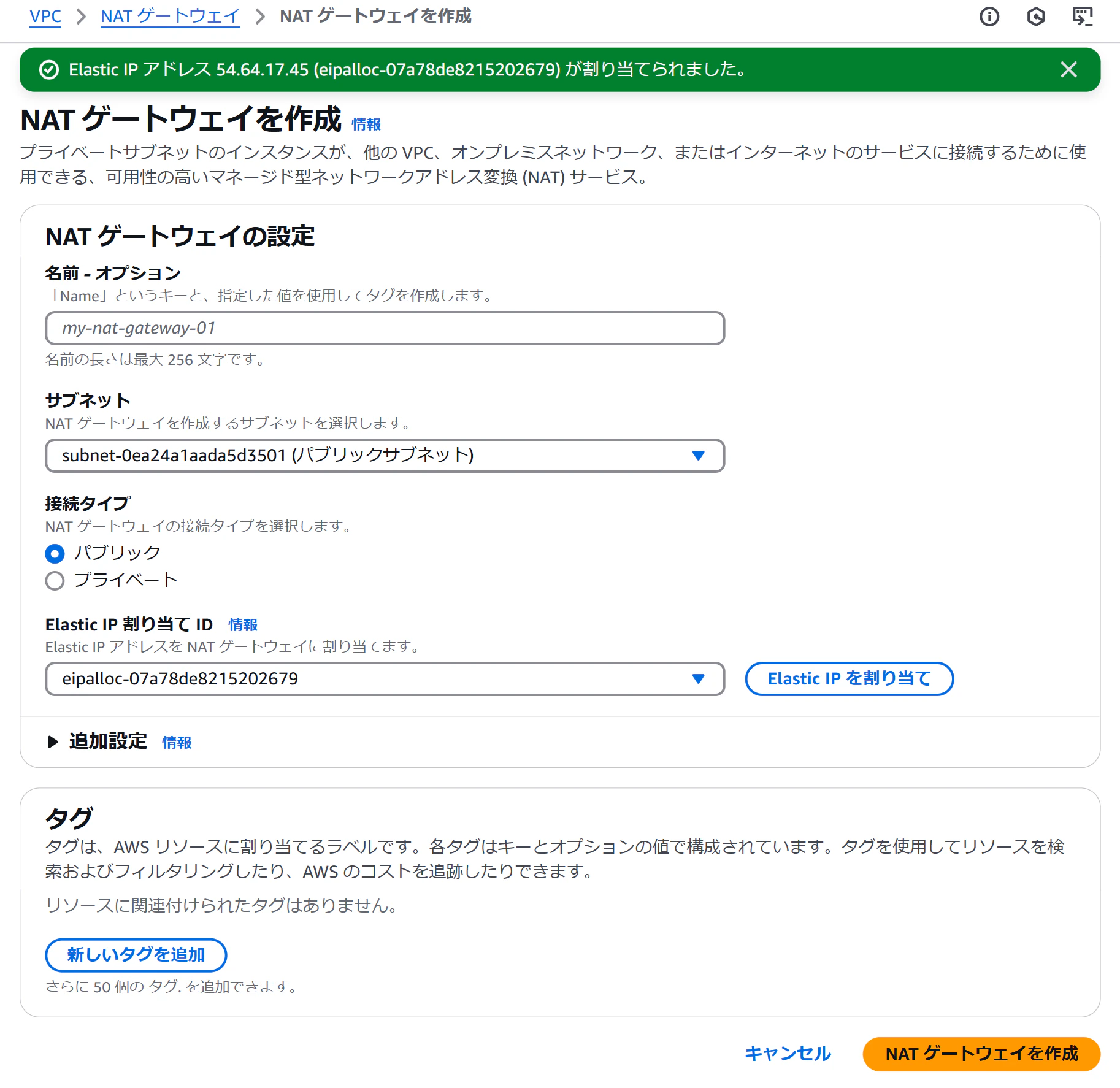
Task: Open the サブネット dropdown
Action: click(x=385, y=456)
